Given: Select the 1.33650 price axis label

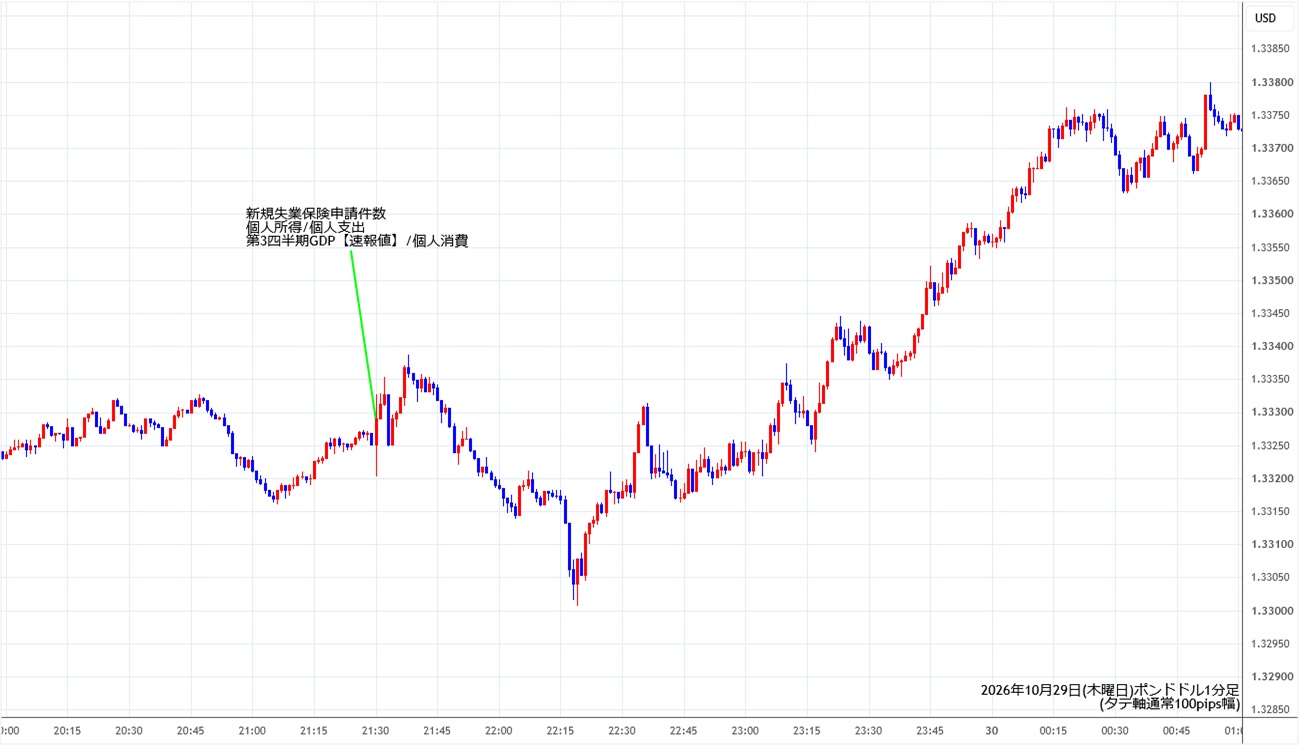Looking at the screenshot, I should (x=1270, y=181).
